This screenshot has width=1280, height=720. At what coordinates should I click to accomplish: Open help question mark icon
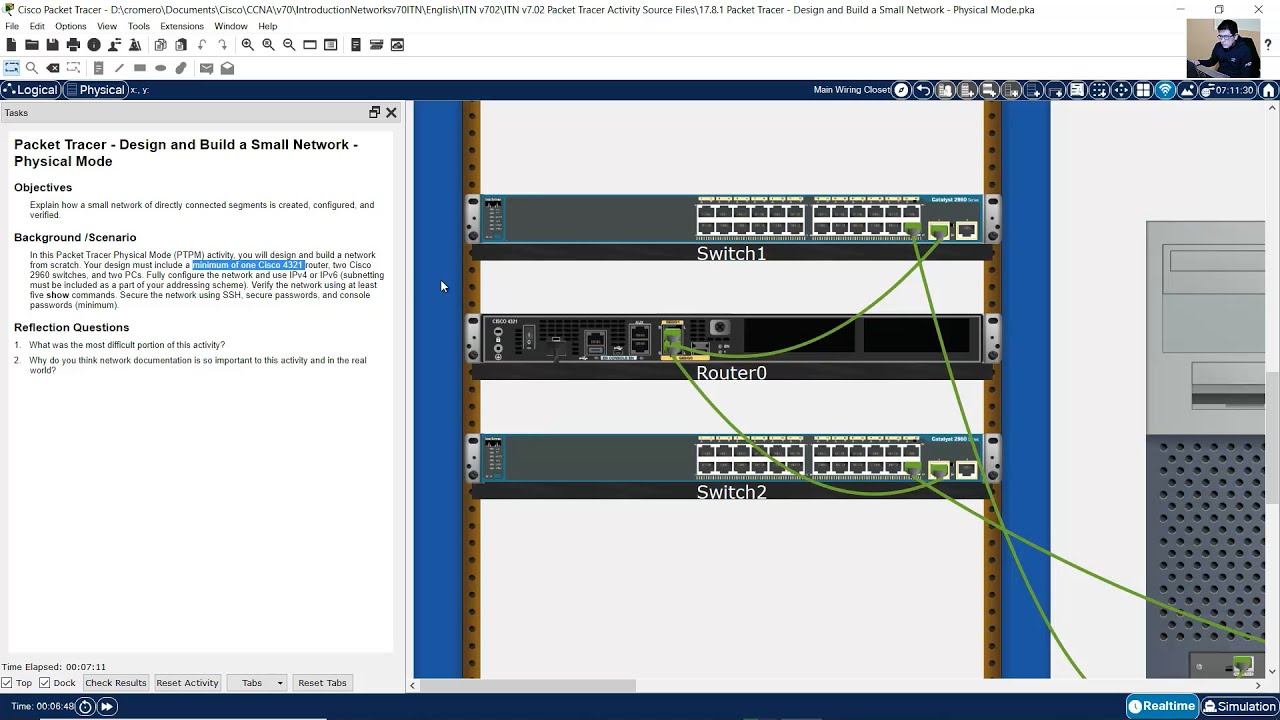click(x=1269, y=45)
